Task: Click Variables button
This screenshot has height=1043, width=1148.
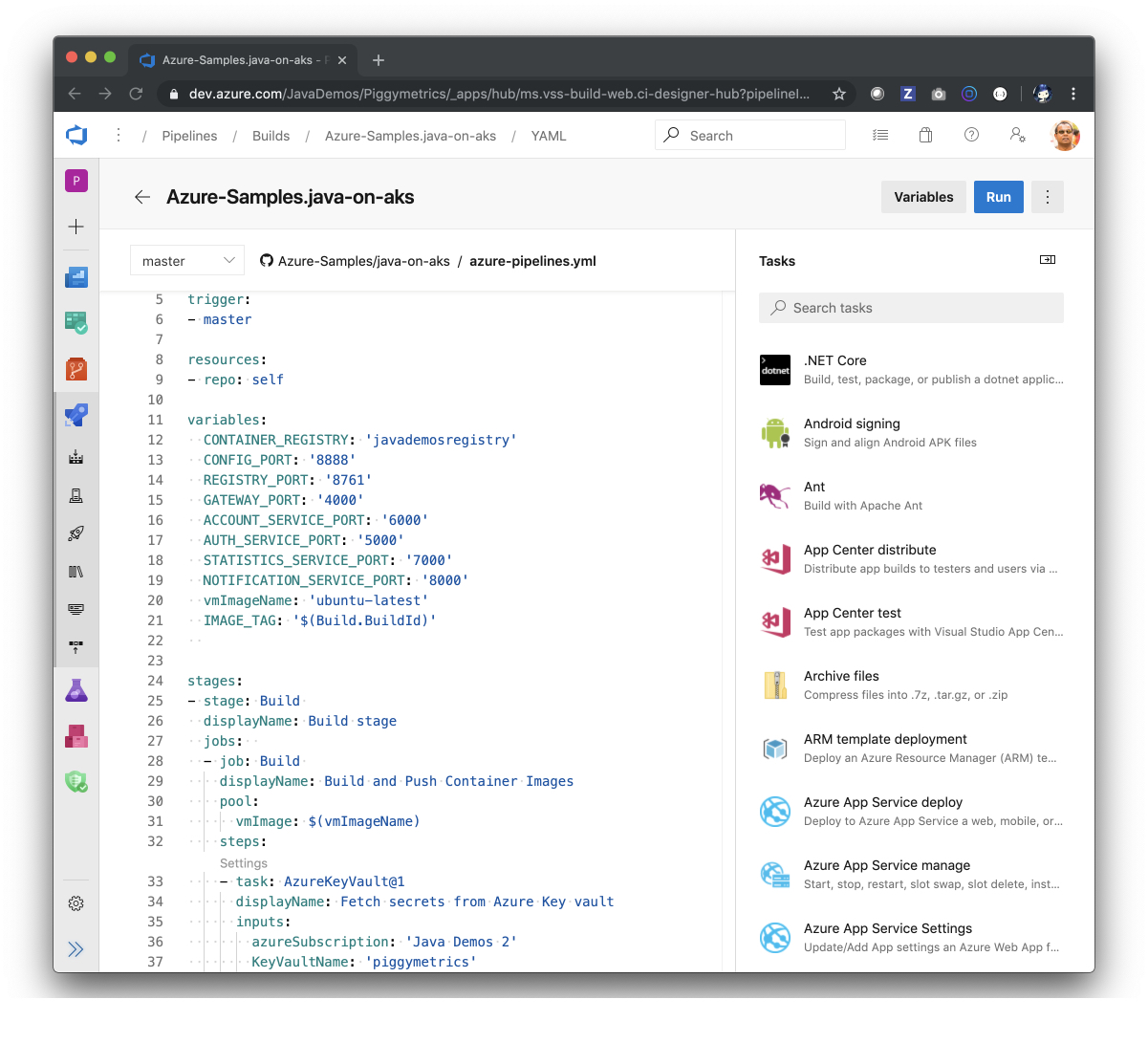Action: 923,197
